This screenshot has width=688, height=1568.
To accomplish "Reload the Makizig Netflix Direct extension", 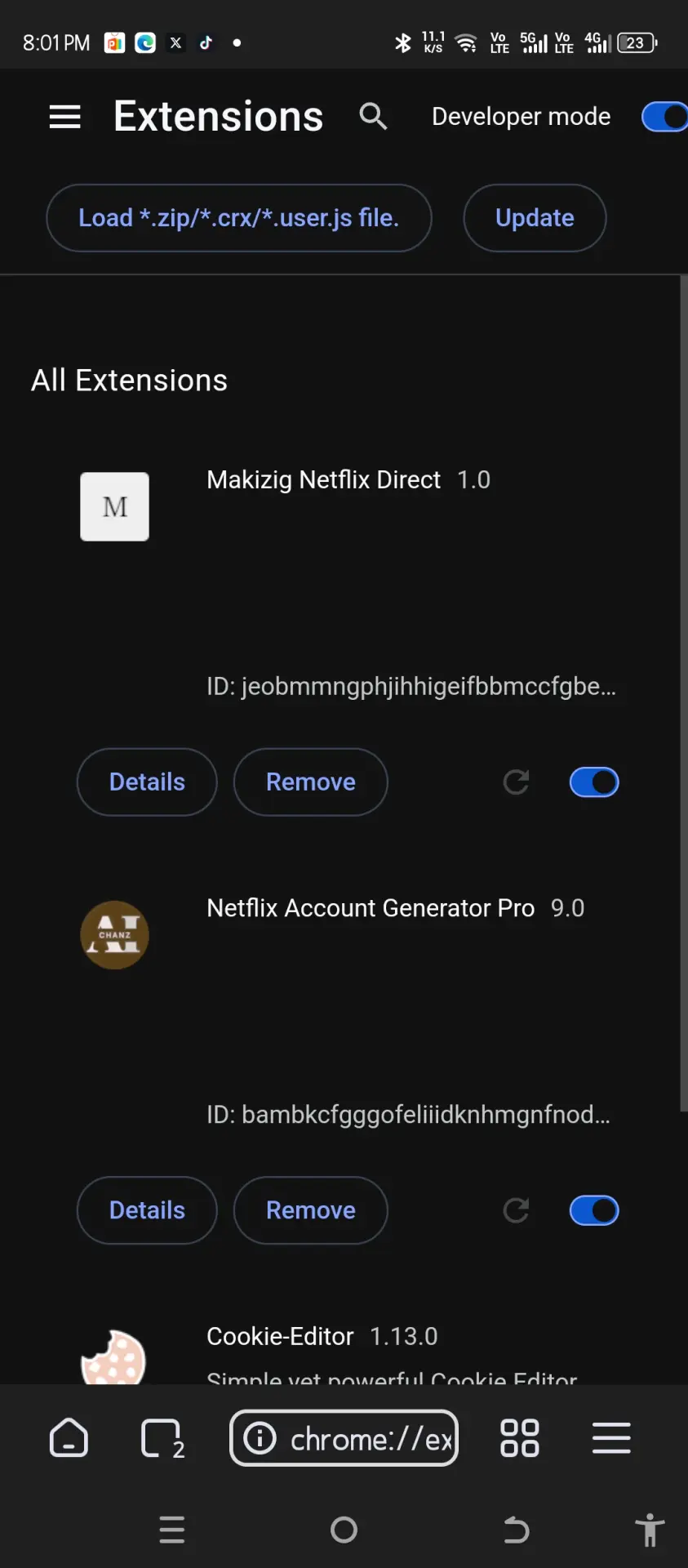I will [x=516, y=782].
